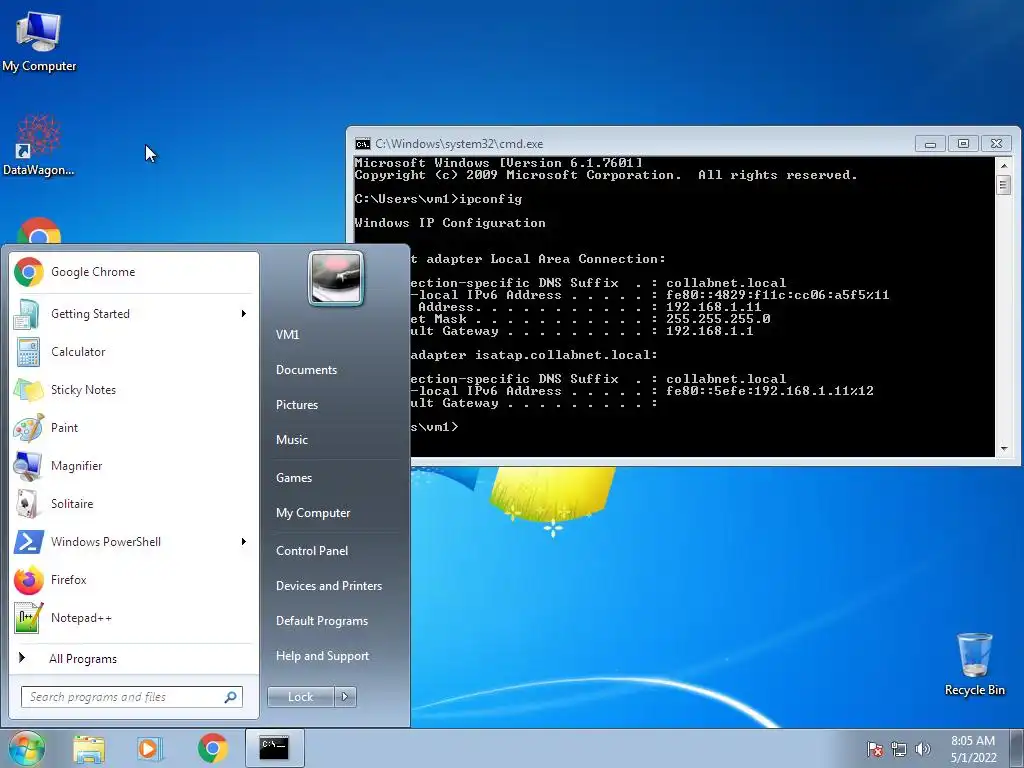Image resolution: width=1024 pixels, height=768 pixels.
Task: Minimize the cmd.exe window
Action: [930, 144]
